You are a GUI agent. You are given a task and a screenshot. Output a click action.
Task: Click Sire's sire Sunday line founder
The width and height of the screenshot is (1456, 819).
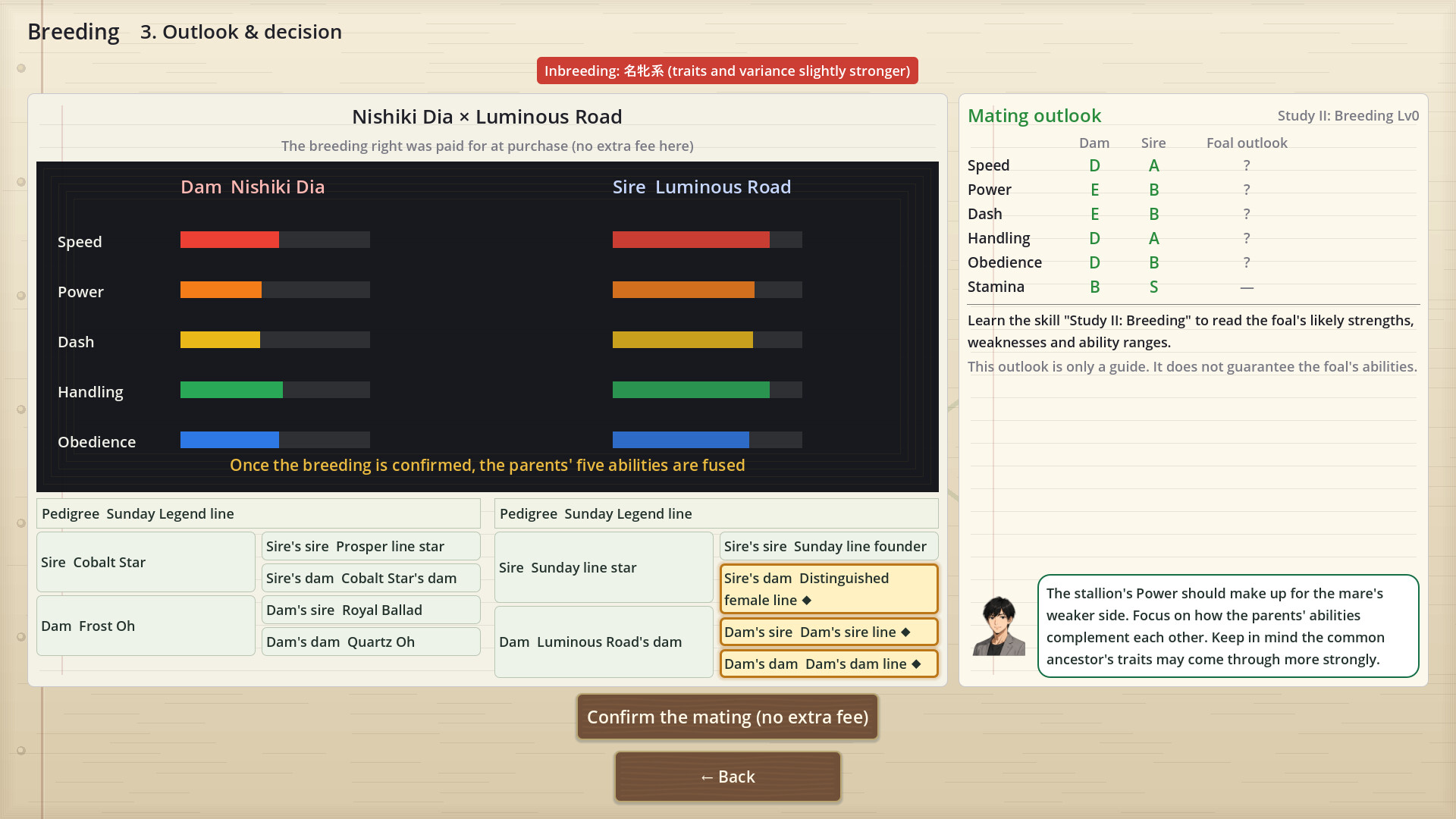coord(829,546)
